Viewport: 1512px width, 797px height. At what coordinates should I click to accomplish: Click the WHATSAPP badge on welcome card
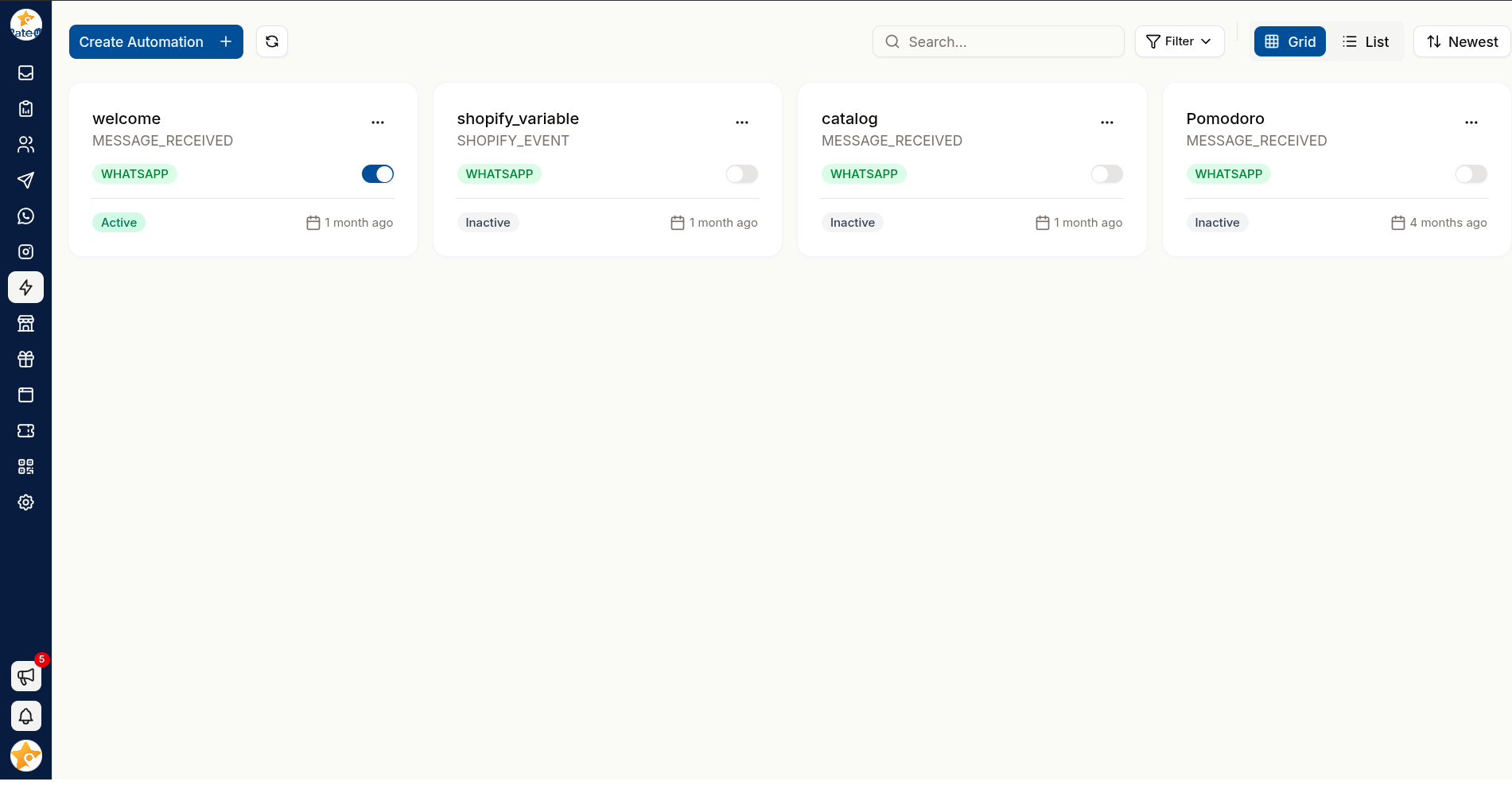point(134,174)
